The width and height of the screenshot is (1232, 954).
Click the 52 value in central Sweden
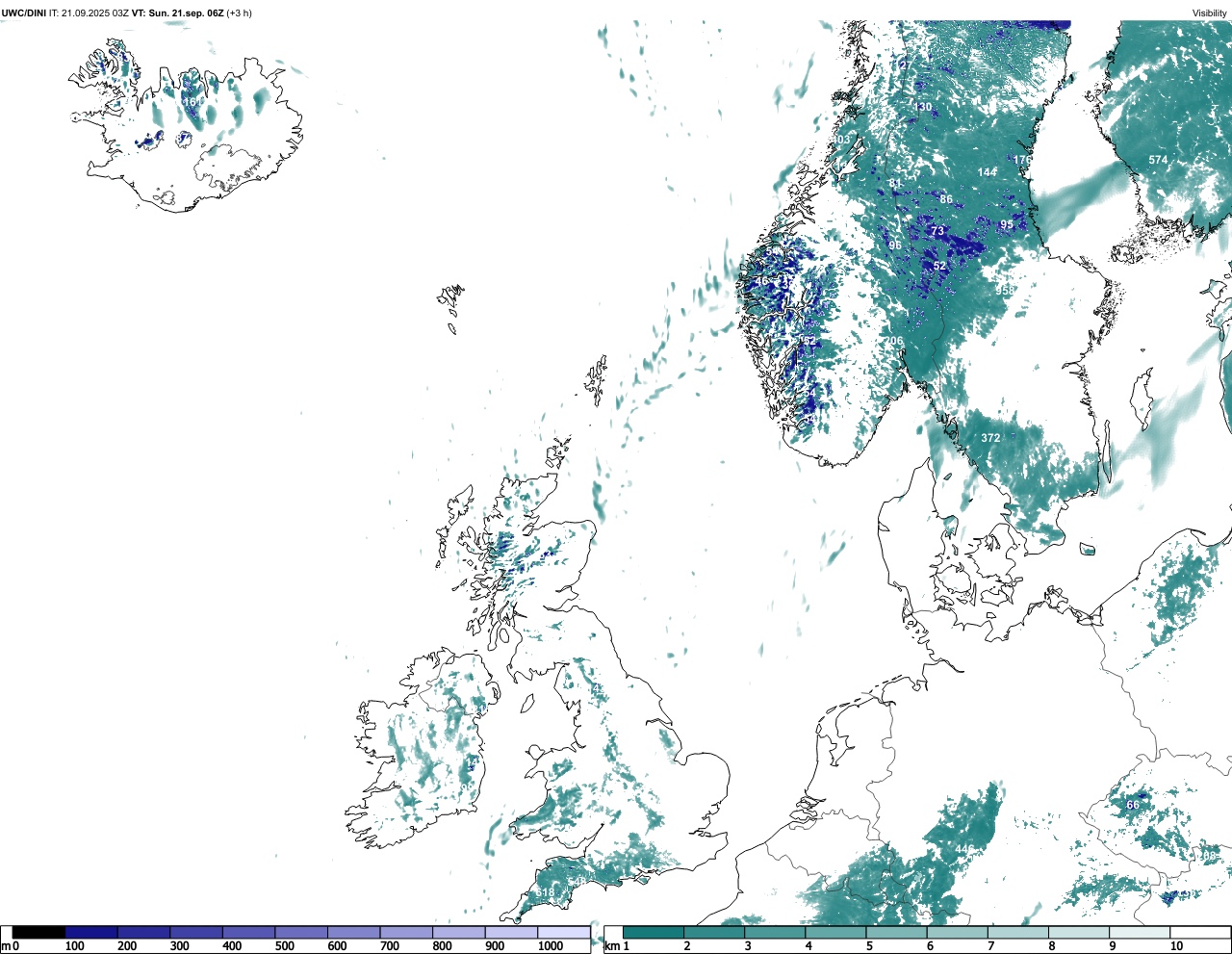click(x=939, y=266)
